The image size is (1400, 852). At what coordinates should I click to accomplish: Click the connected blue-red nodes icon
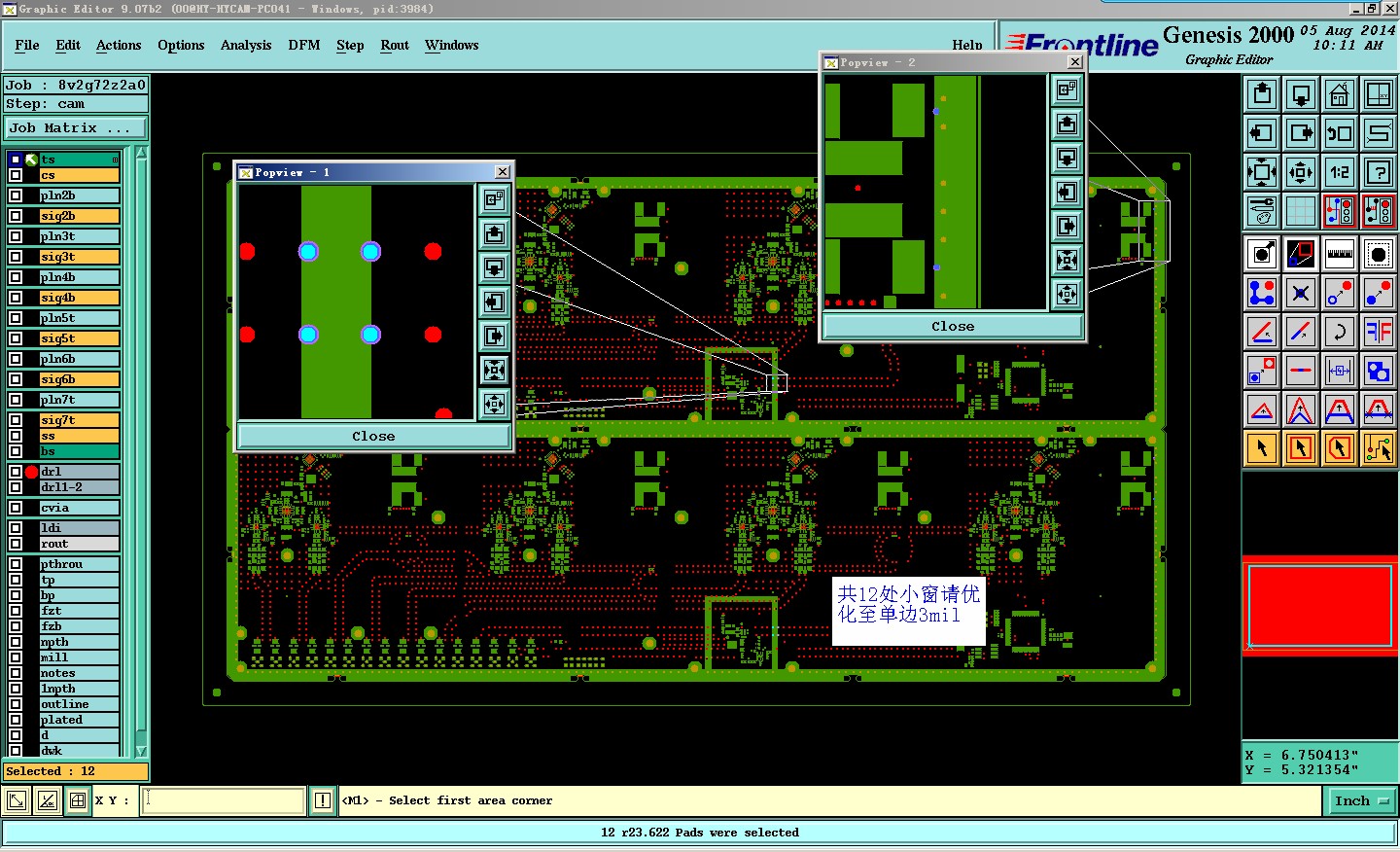click(x=1262, y=293)
